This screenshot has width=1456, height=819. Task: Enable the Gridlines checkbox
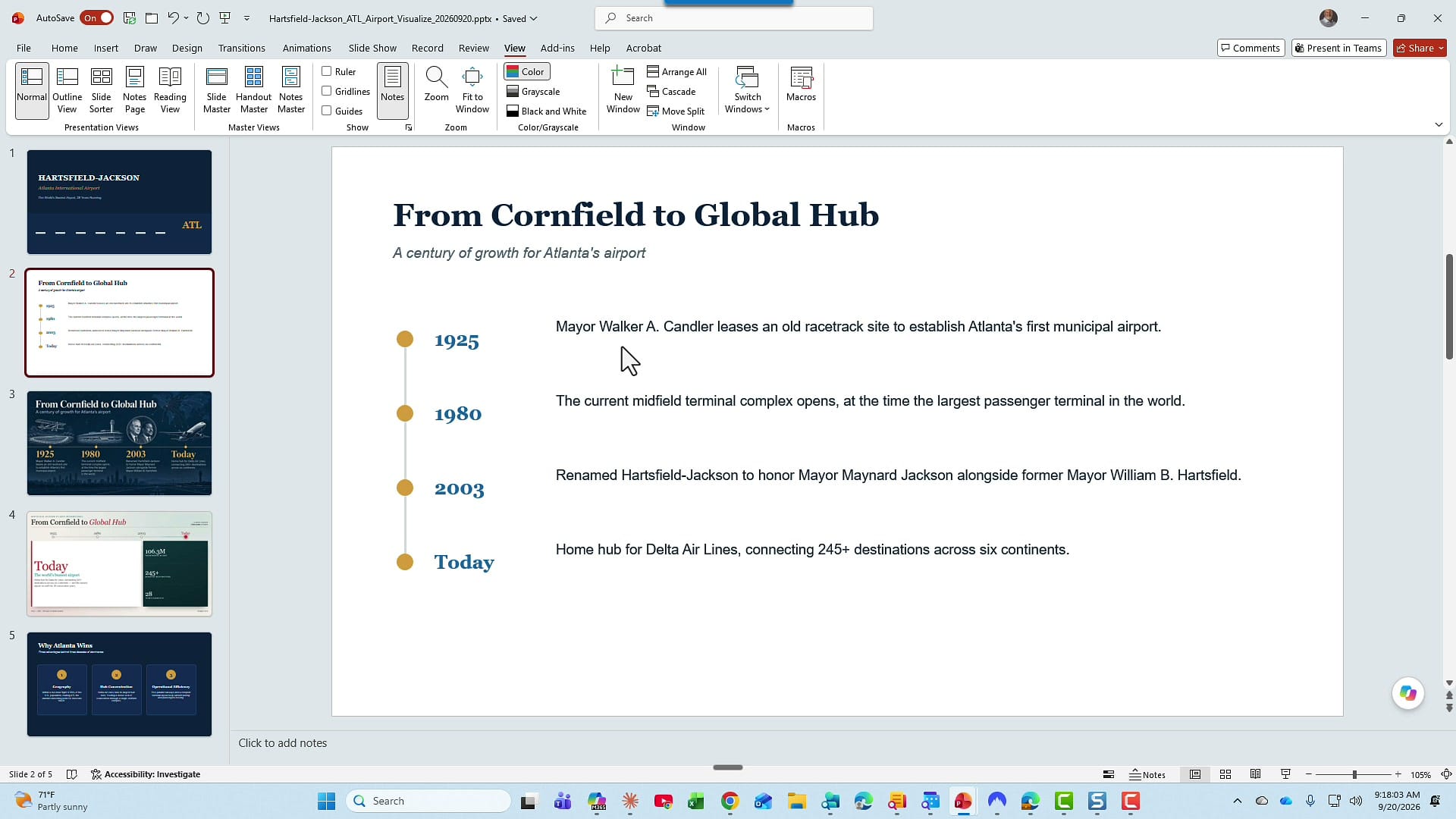pyautogui.click(x=346, y=91)
